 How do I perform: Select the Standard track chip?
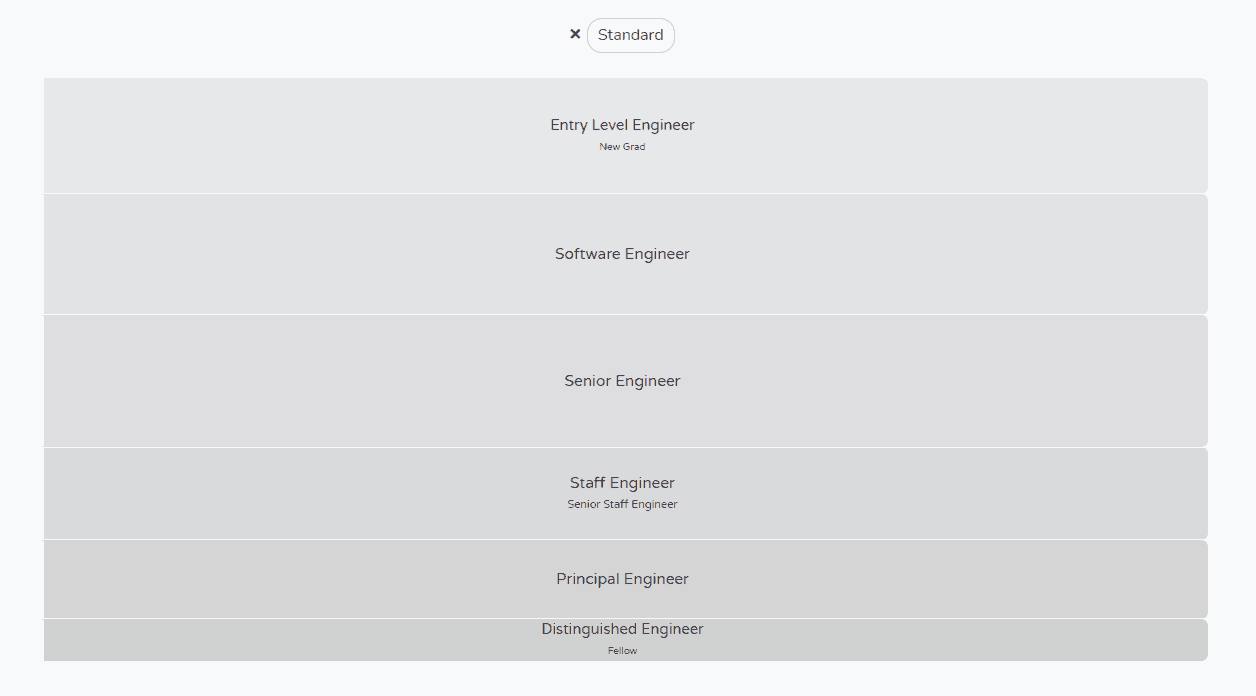(x=630, y=35)
